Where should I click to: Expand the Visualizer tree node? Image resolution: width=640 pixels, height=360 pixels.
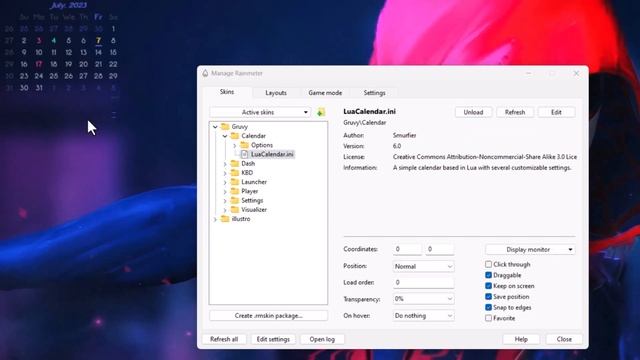225,210
